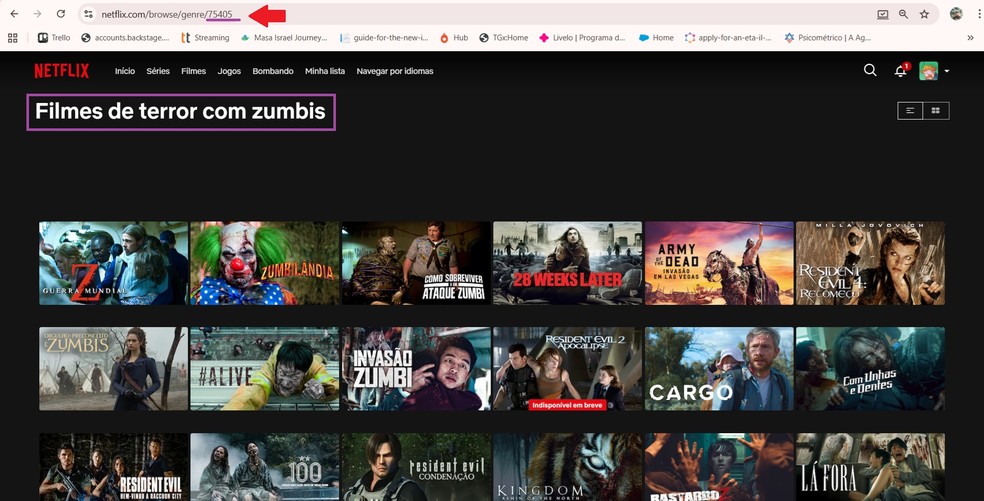The width and height of the screenshot is (984, 501).
Task: Open Resident Evil Raccoon City thumbnail
Action: coord(114,467)
